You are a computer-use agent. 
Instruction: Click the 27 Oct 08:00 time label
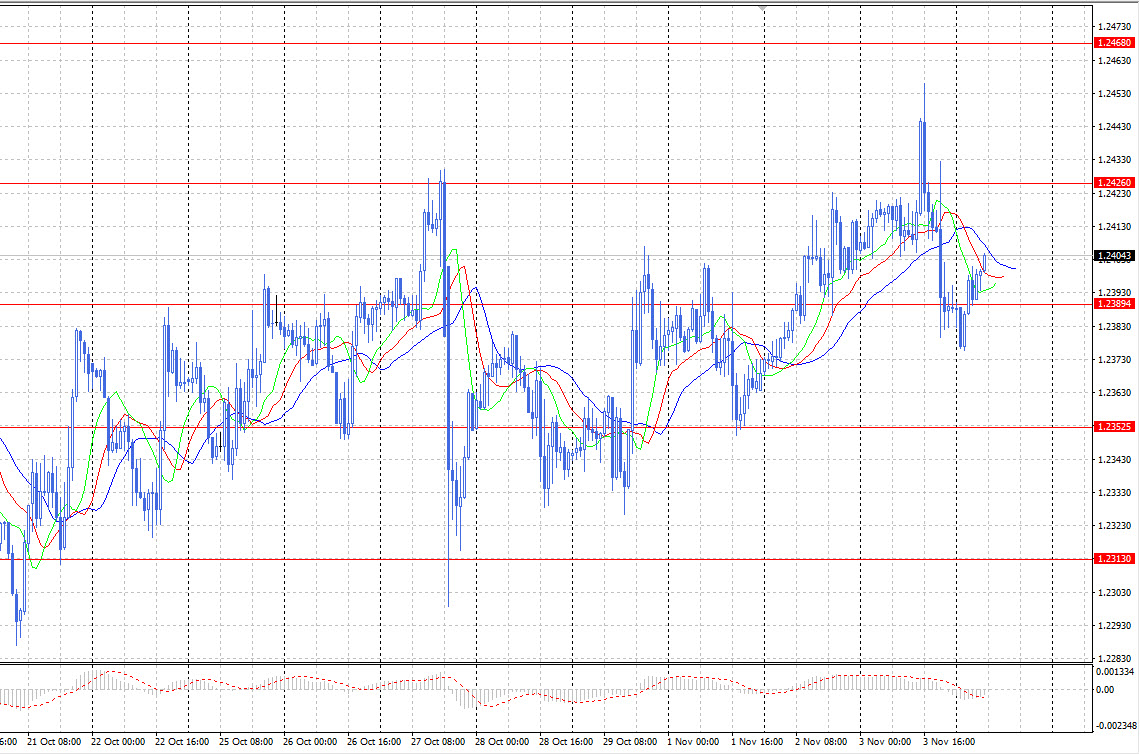coord(438,742)
